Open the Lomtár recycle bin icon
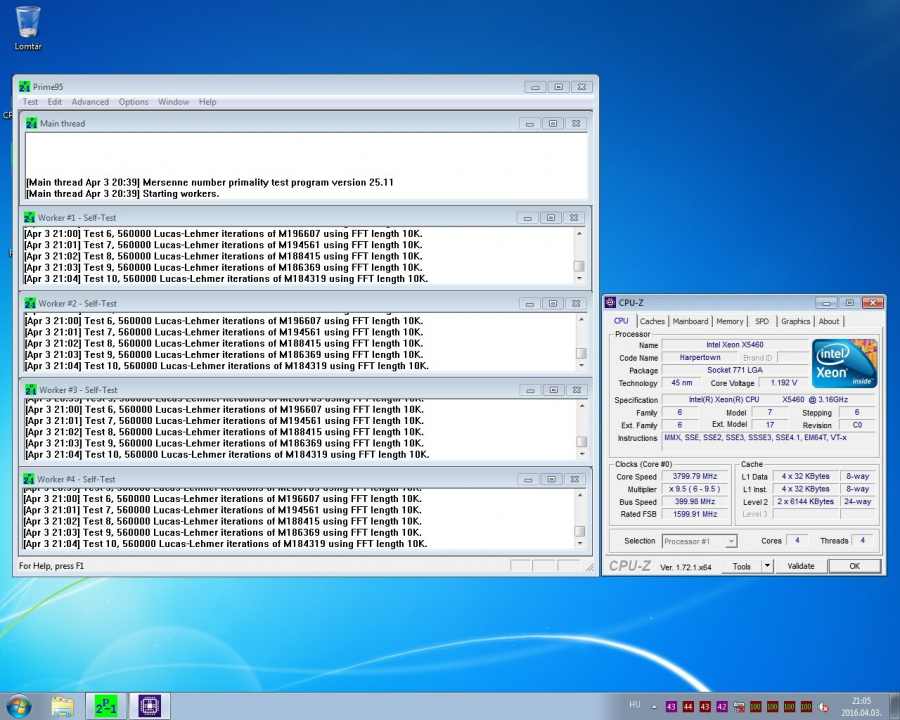Viewport: 900px width, 720px height. 28,28
